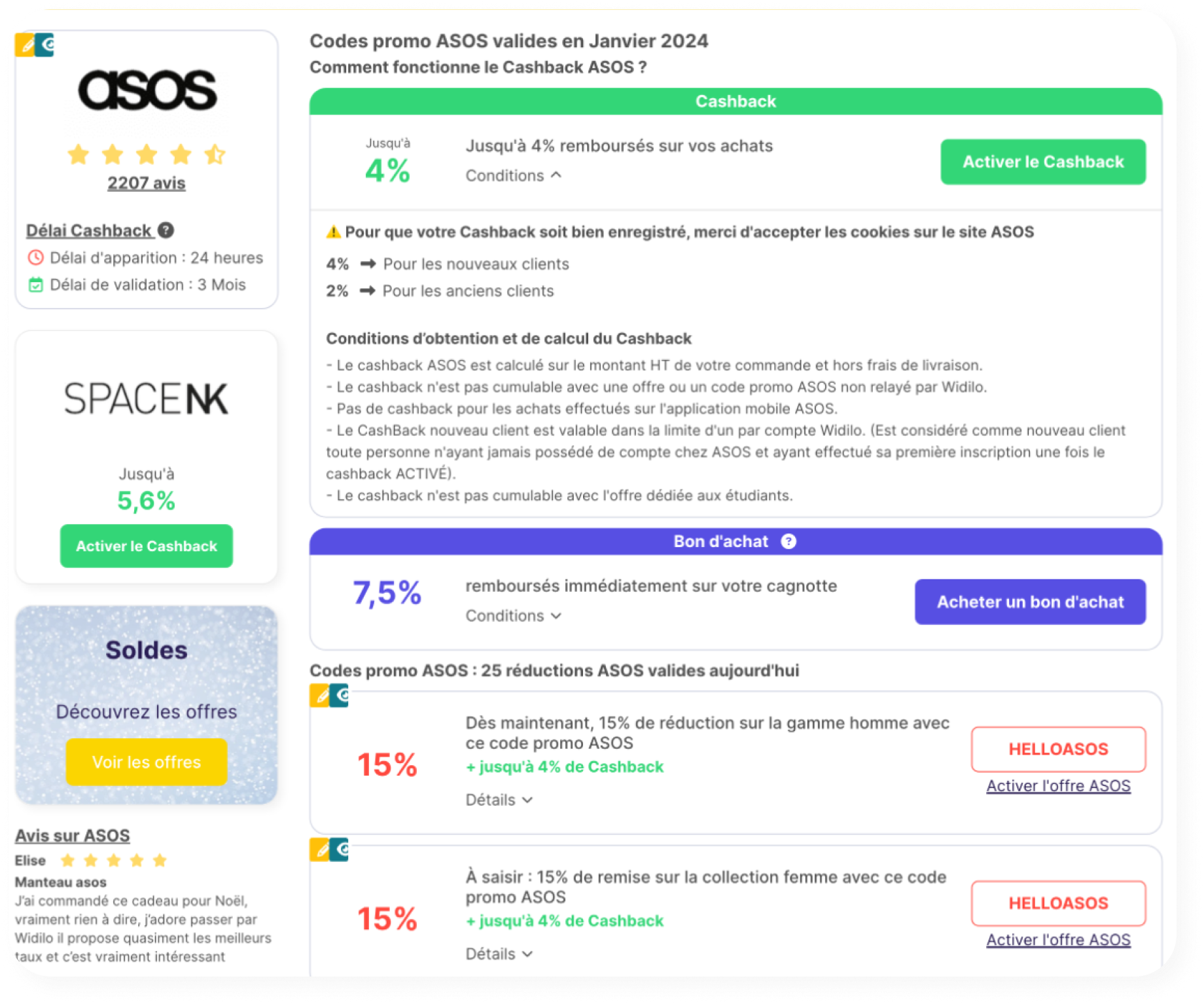The width and height of the screenshot is (1204, 1004).
Task: Click the yellow pencil icon on ASOS logo card
Action: [x=25, y=45]
